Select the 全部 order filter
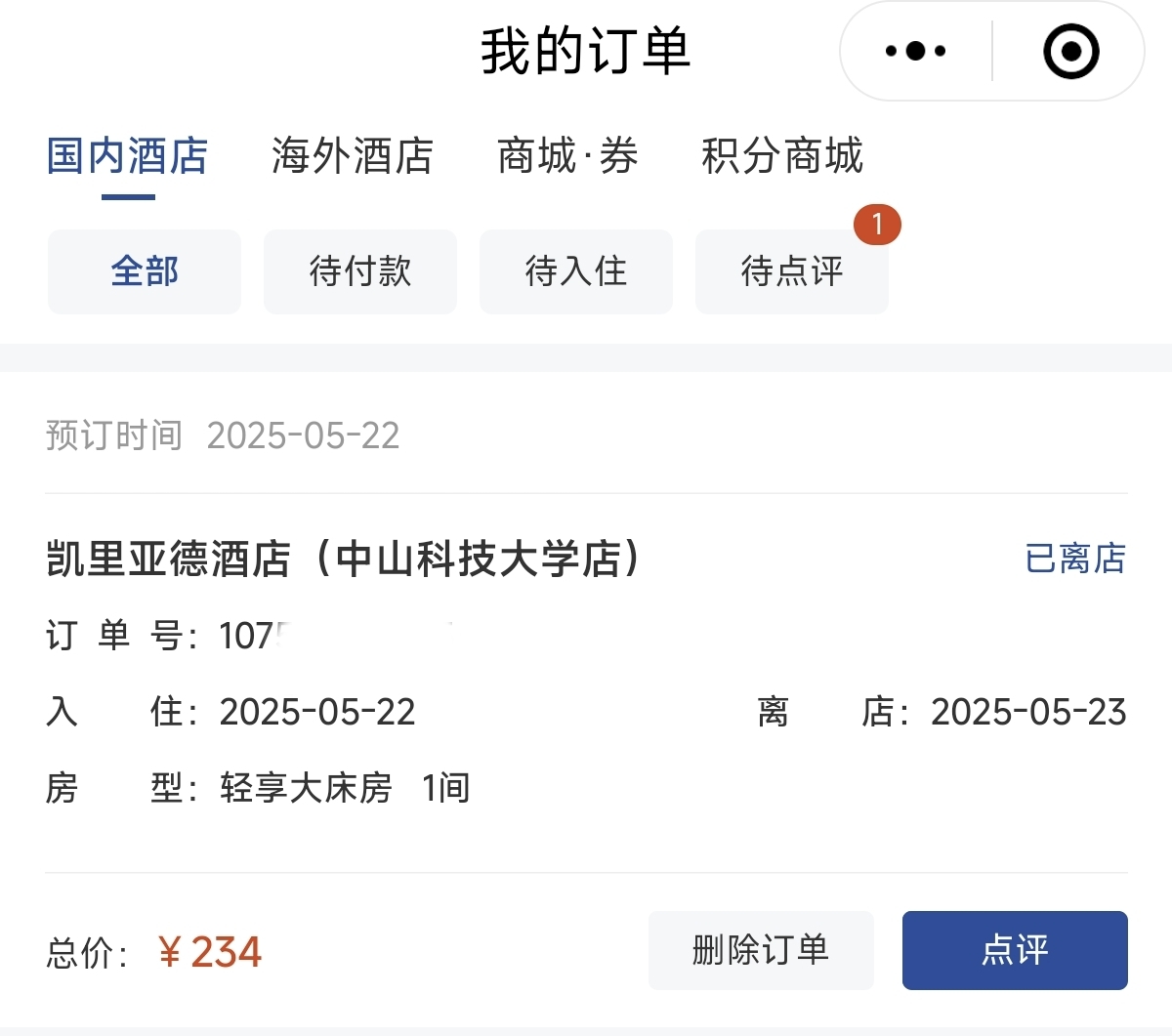 (145, 271)
